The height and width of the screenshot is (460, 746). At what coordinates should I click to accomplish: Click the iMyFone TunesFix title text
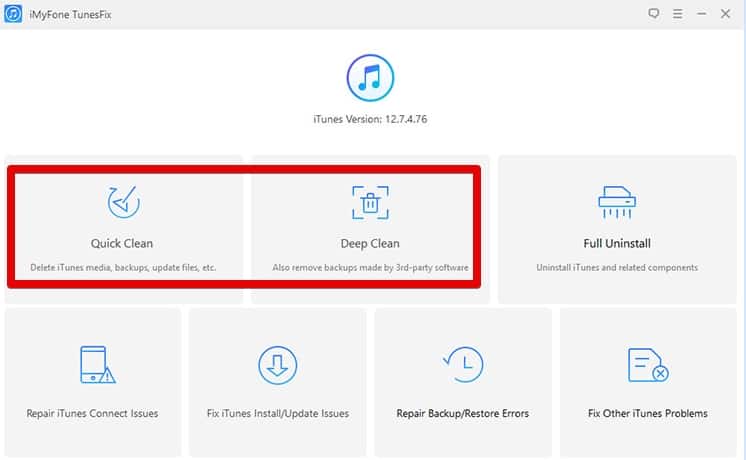70,15
